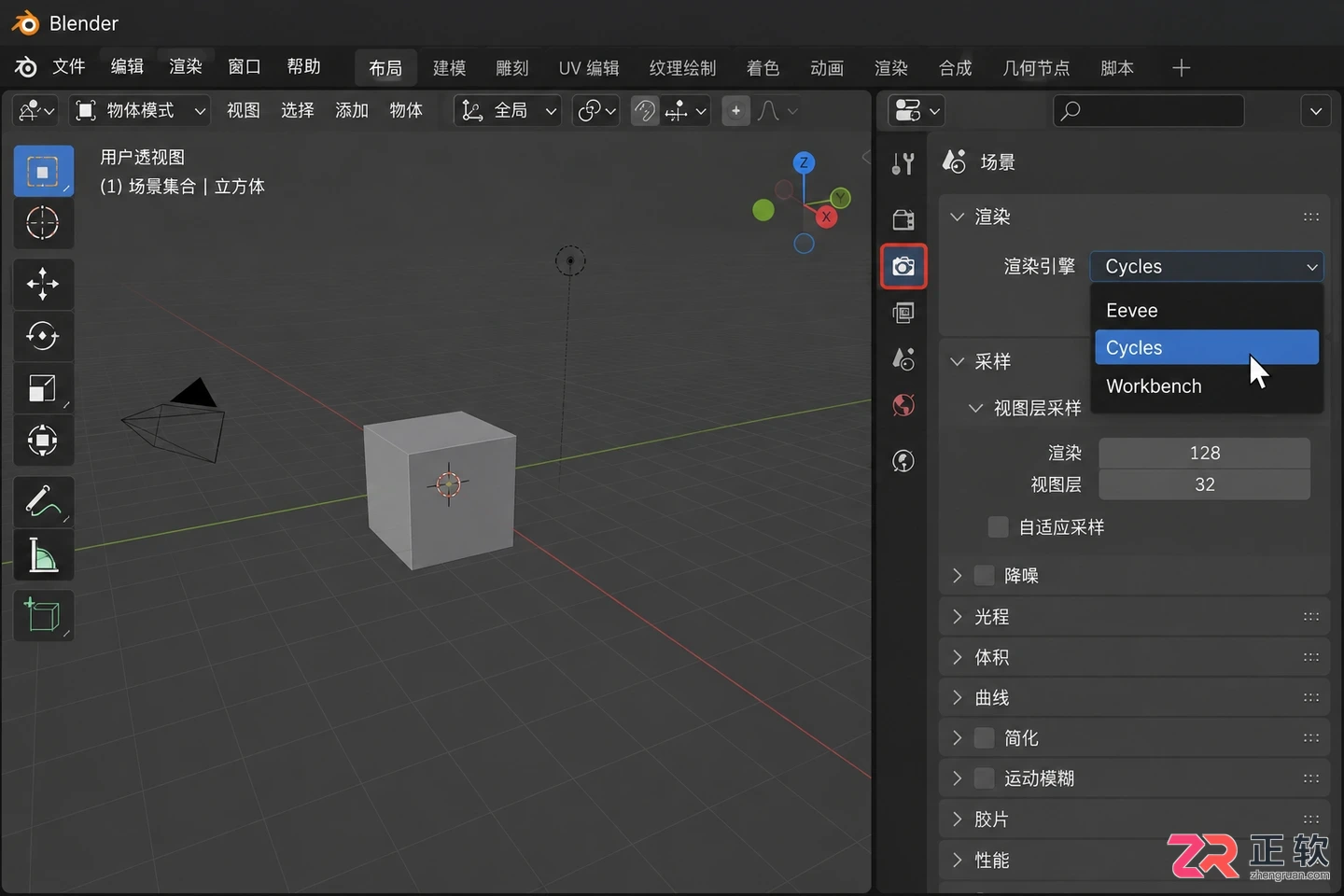Viewport: 1344px width, 896px height.
Task: Switch to the 几何节点 workspace tab
Action: tap(1036, 68)
